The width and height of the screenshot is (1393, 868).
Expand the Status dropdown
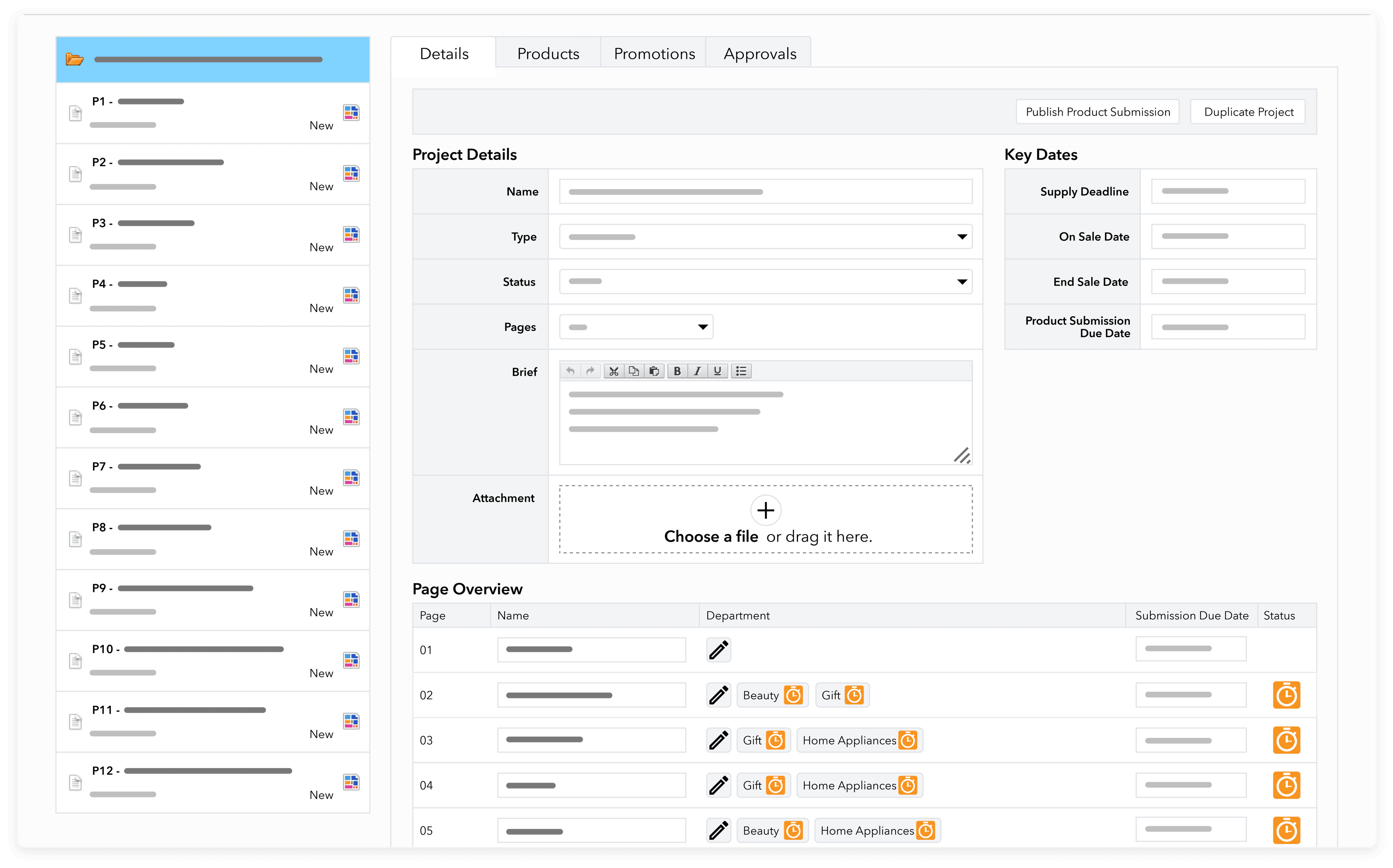(x=765, y=282)
